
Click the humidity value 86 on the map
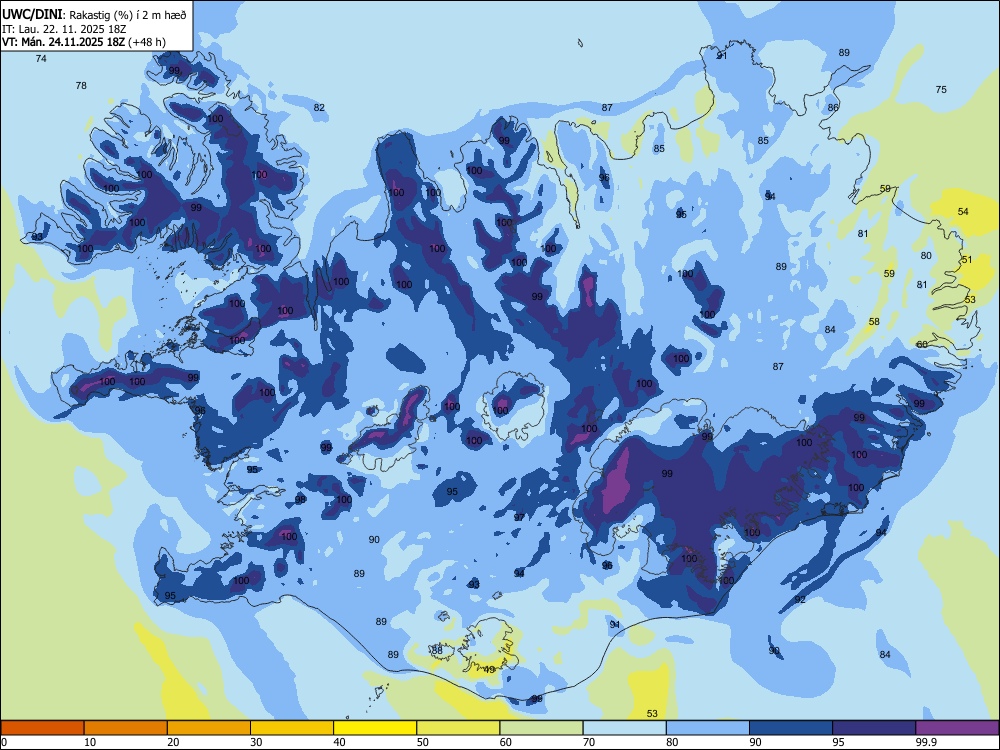[833, 108]
